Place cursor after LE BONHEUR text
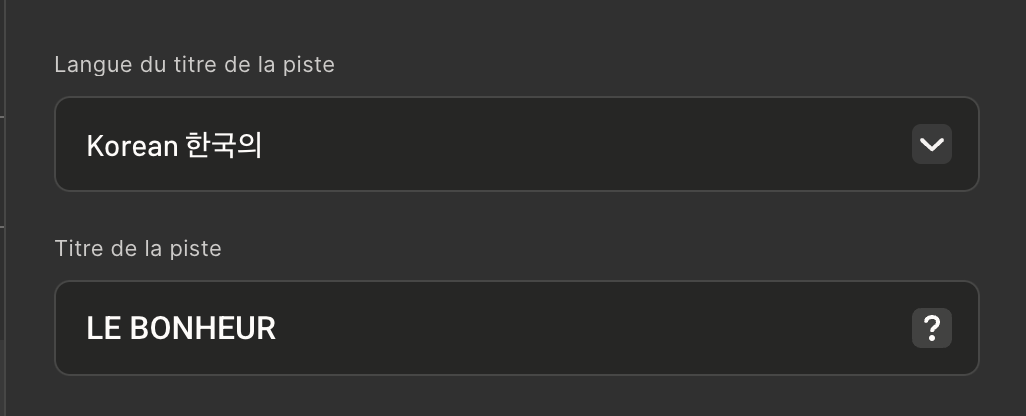This screenshot has width=1026, height=416. (x=277, y=328)
